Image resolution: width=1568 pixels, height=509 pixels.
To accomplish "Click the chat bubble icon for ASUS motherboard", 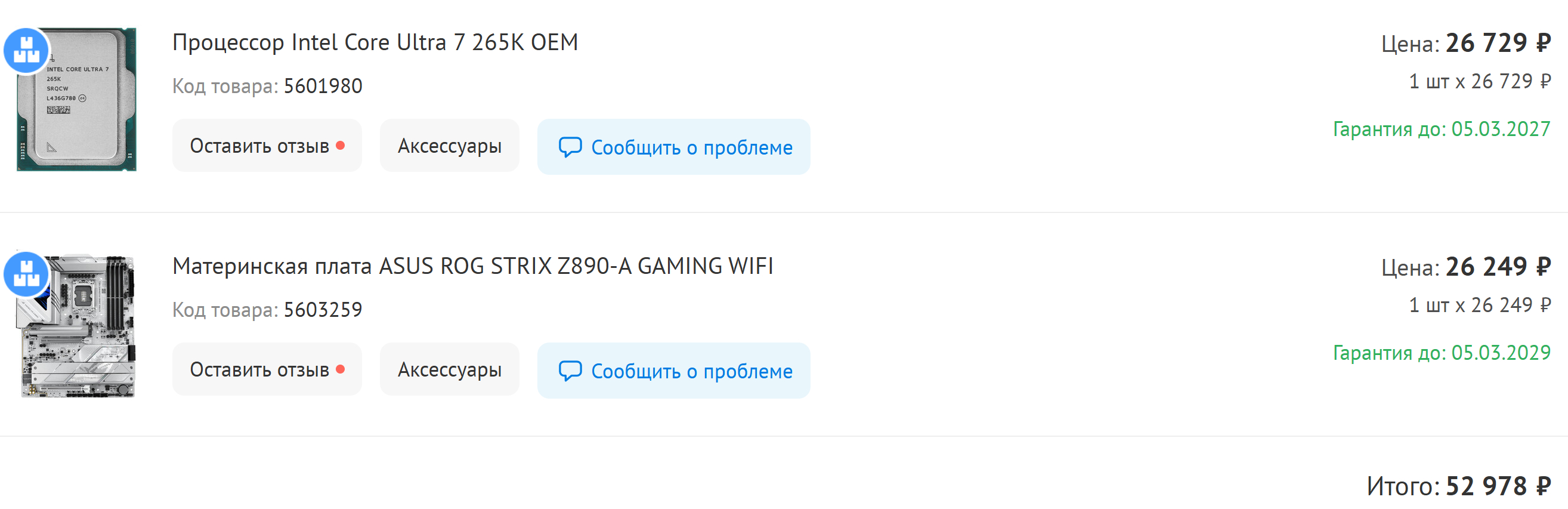I will tap(570, 371).
